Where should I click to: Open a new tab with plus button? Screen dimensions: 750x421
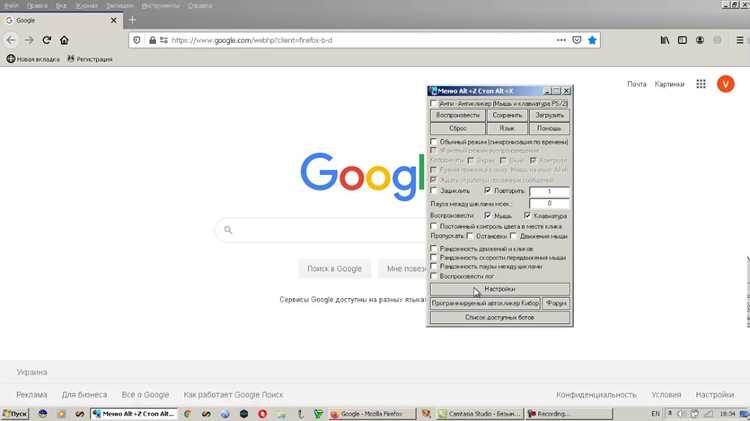(132, 20)
